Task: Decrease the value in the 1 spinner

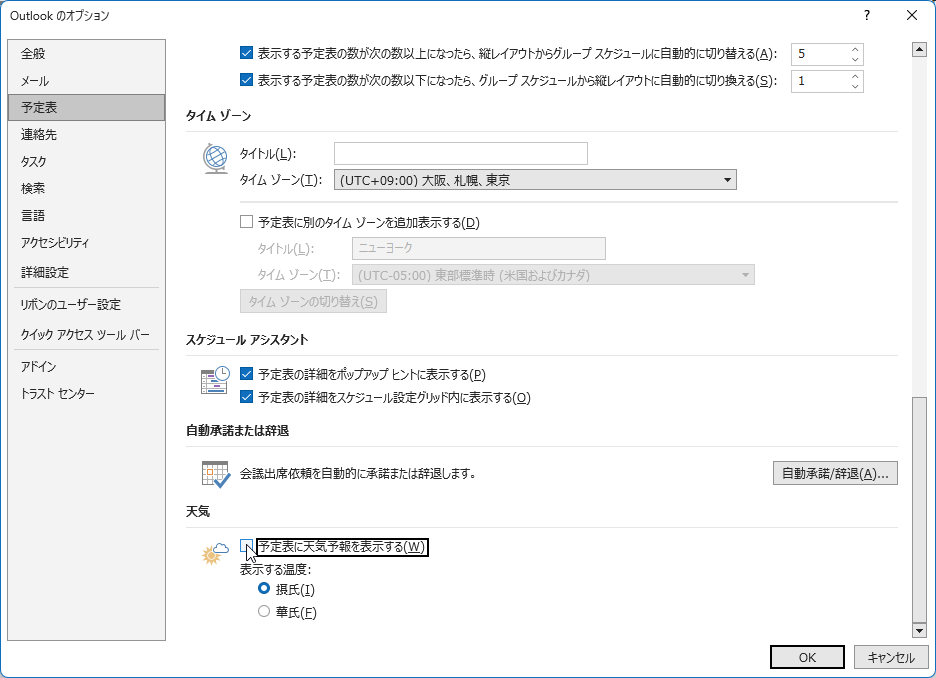Action: click(x=855, y=87)
